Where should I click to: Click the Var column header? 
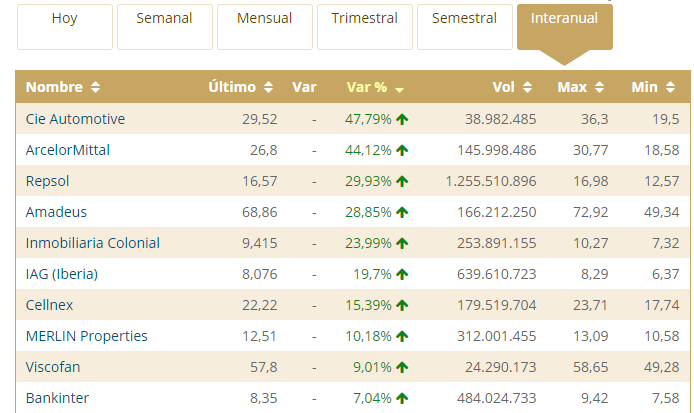click(x=304, y=87)
